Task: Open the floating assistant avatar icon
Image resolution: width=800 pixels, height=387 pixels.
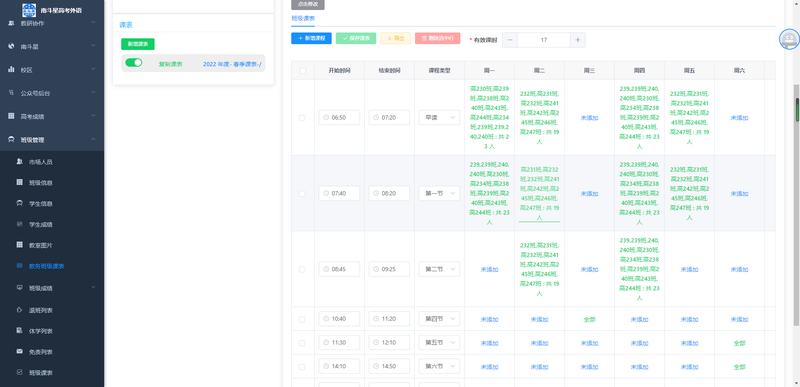Action: pyautogui.click(x=789, y=39)
